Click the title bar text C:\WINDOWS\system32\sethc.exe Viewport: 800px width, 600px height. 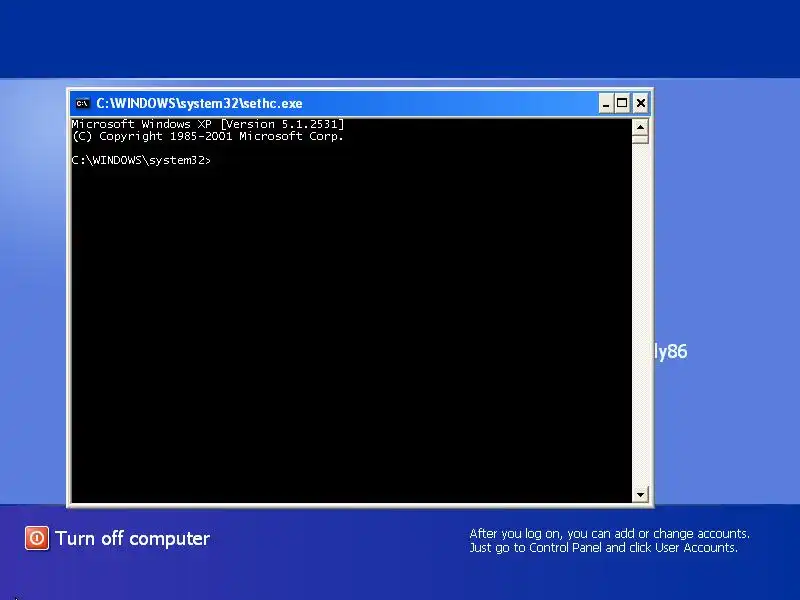(x=199, y=104)
